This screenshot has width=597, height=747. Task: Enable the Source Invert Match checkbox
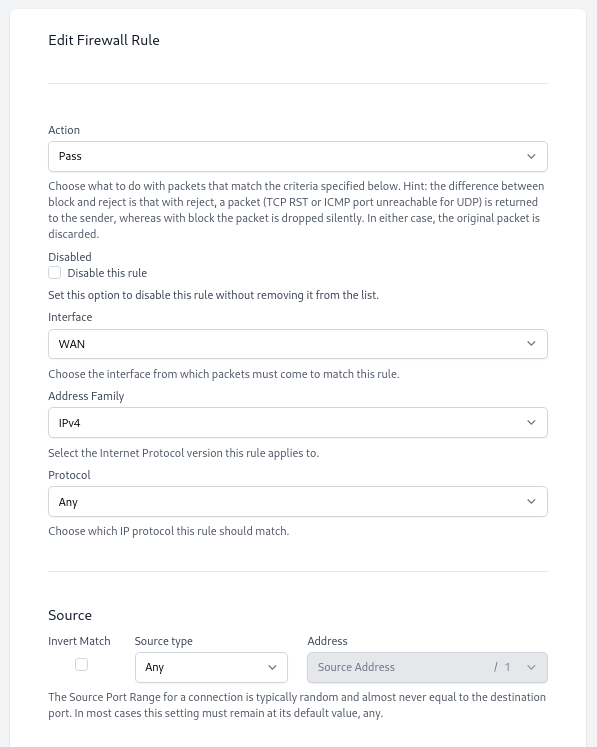tap(81, 664)
